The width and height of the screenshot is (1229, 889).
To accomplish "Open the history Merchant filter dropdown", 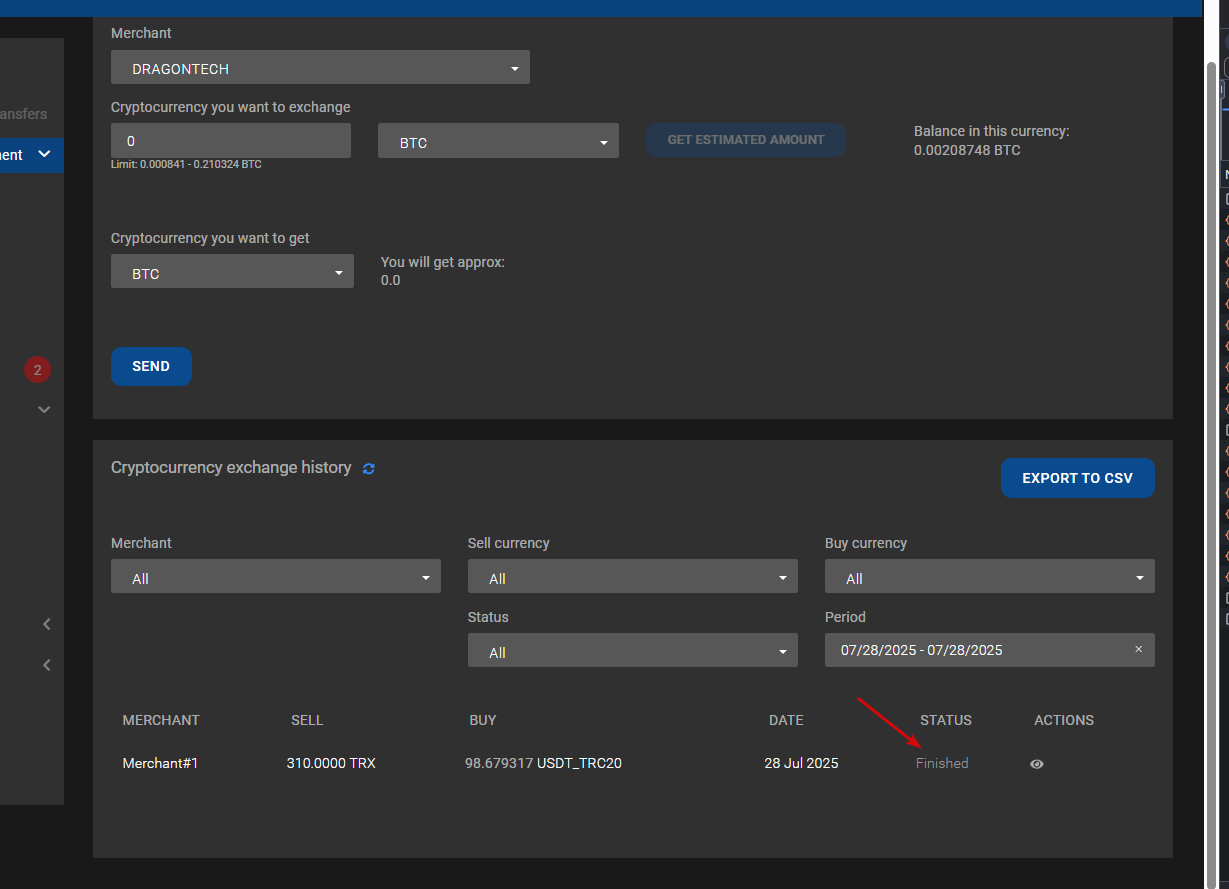I will 276,576.
